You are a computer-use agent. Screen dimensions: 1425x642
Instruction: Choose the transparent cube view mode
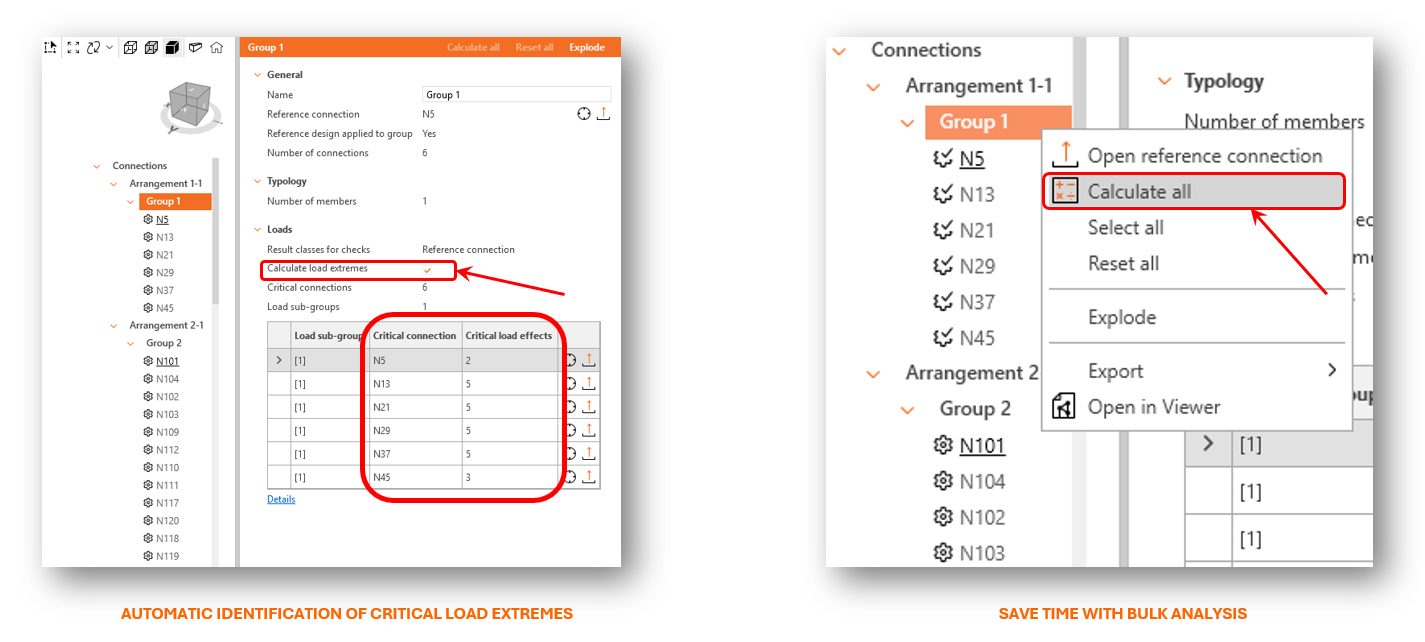[152, 47]
